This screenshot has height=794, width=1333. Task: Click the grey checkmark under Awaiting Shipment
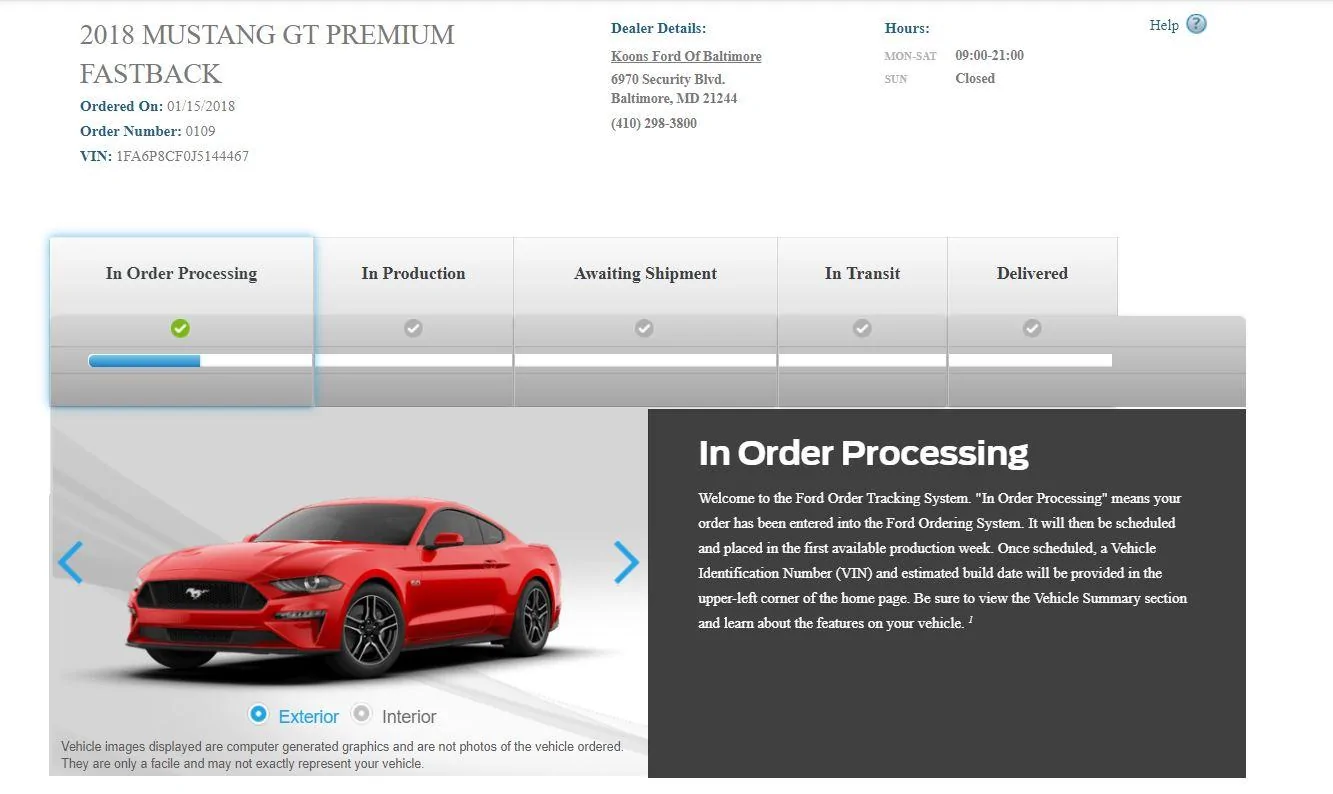coord(645,328)
